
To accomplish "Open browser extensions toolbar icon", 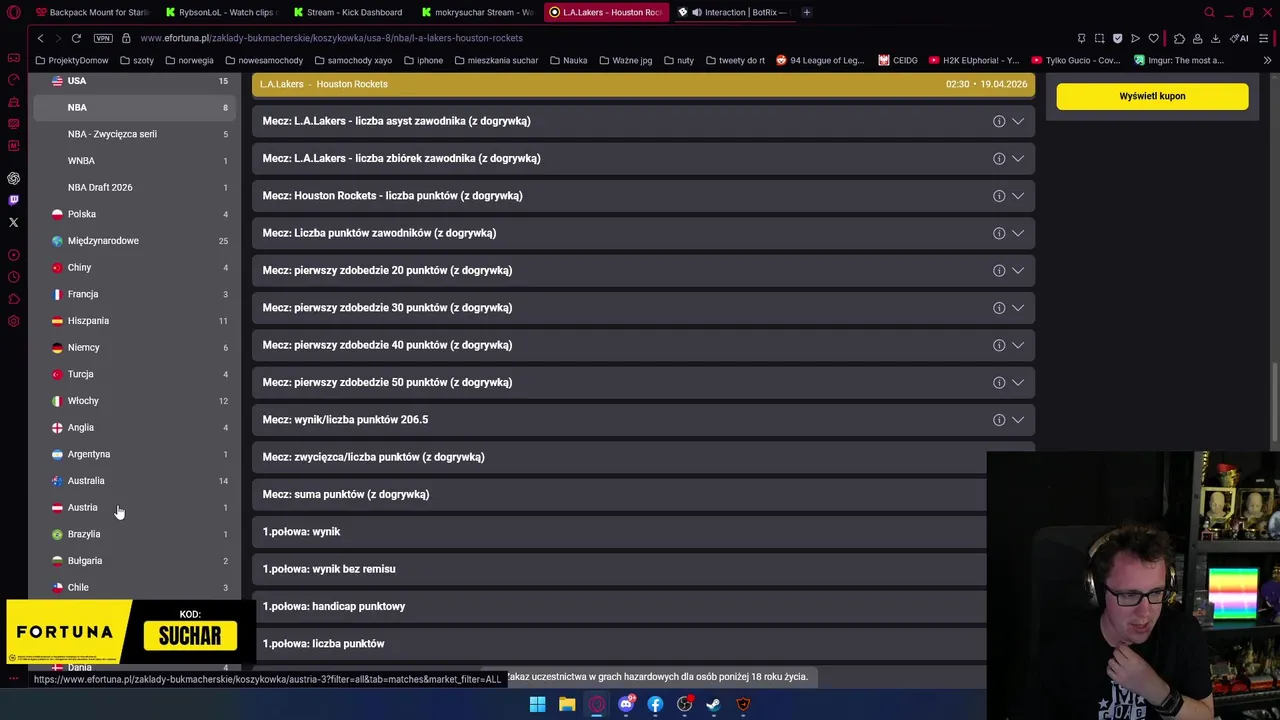I will tap(1179, 38).
